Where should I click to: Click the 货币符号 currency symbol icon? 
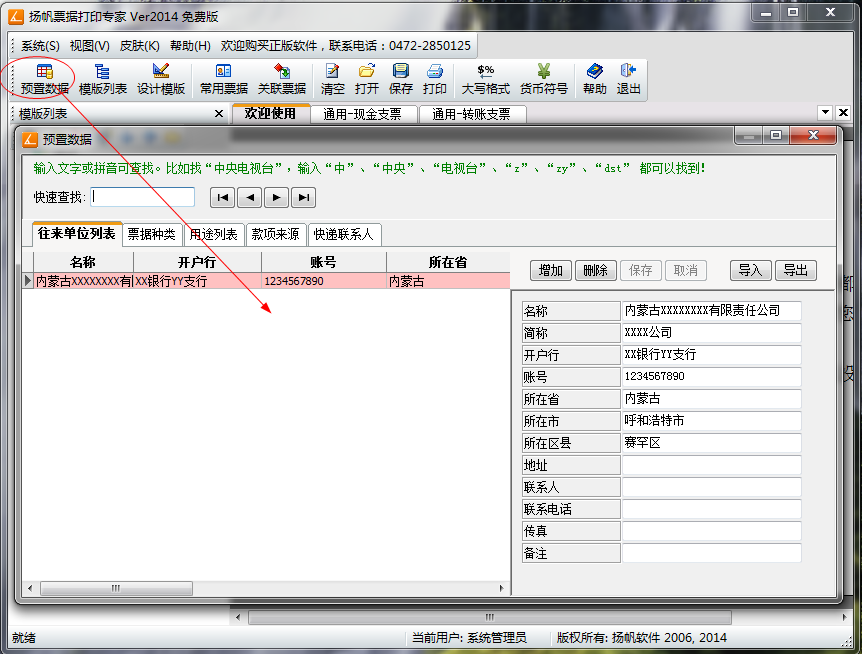click(x=544, y=79)
